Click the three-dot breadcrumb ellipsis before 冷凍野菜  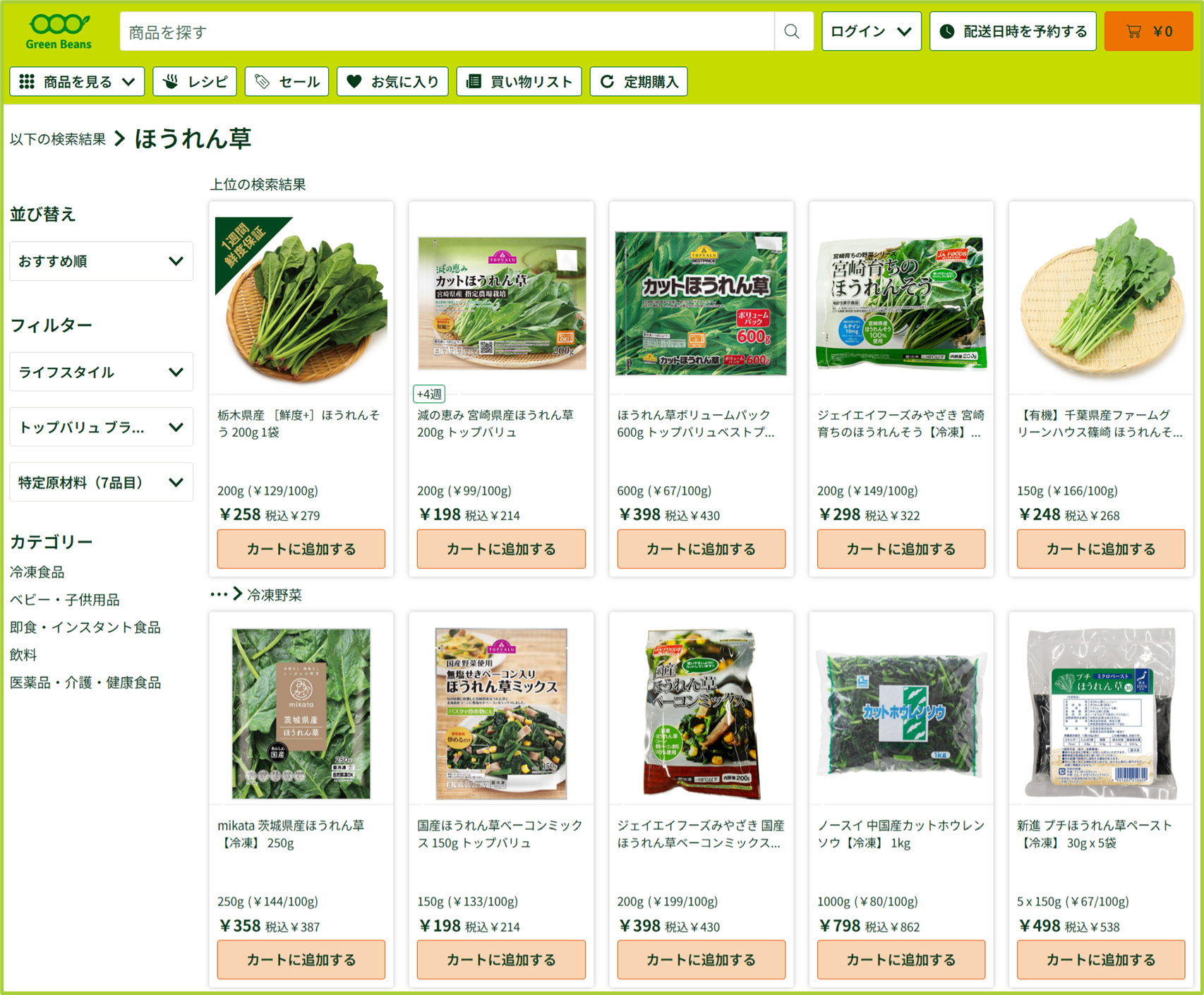tap(219, 595)
